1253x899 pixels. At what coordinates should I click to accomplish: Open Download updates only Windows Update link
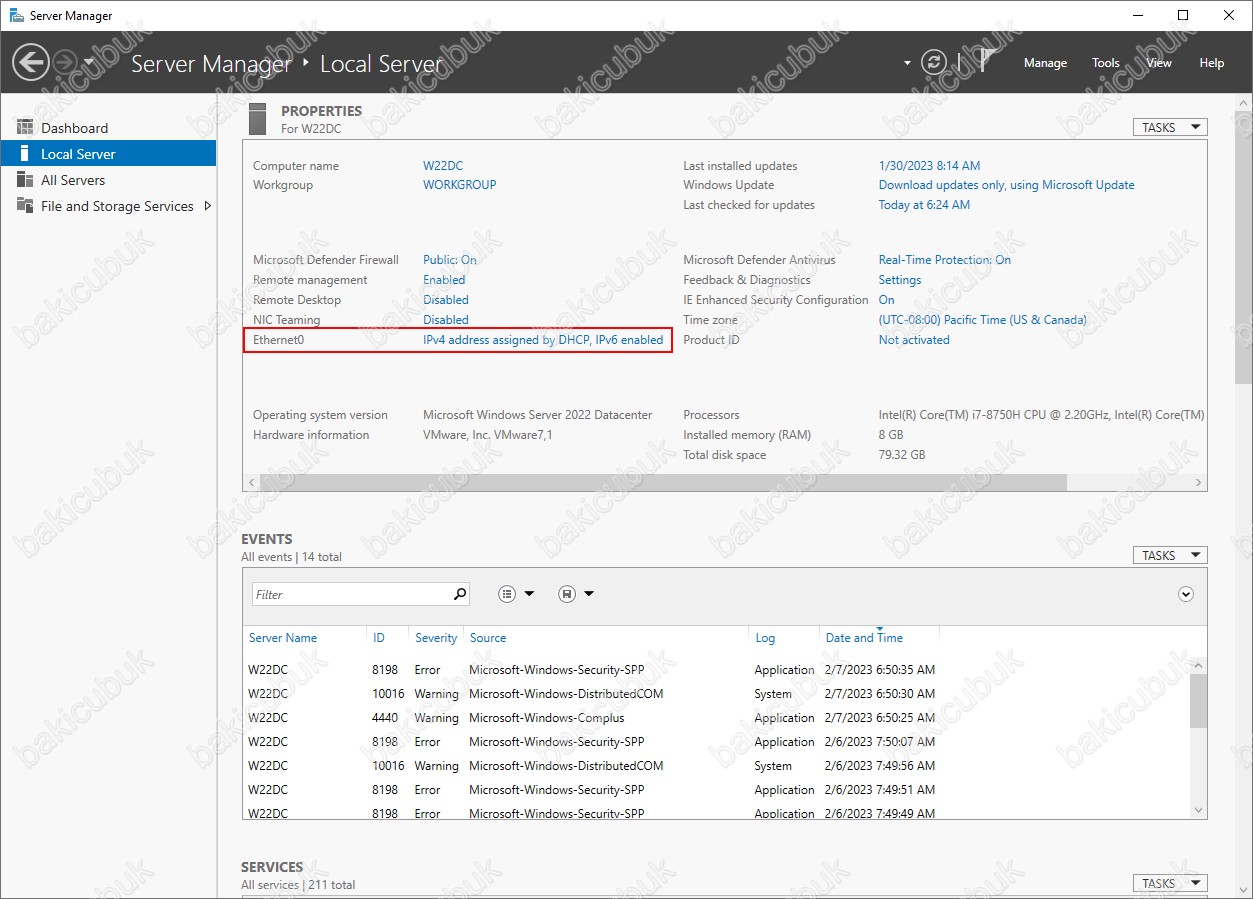point(1006,185)
